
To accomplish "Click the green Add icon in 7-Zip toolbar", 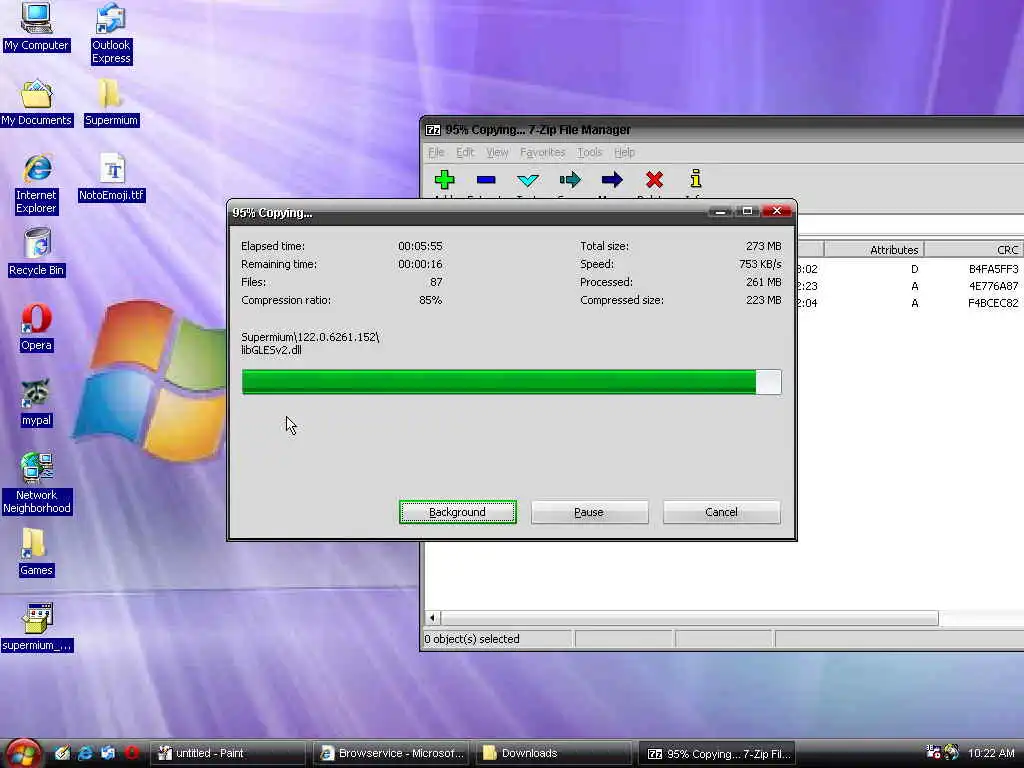I will click(444, 180).
